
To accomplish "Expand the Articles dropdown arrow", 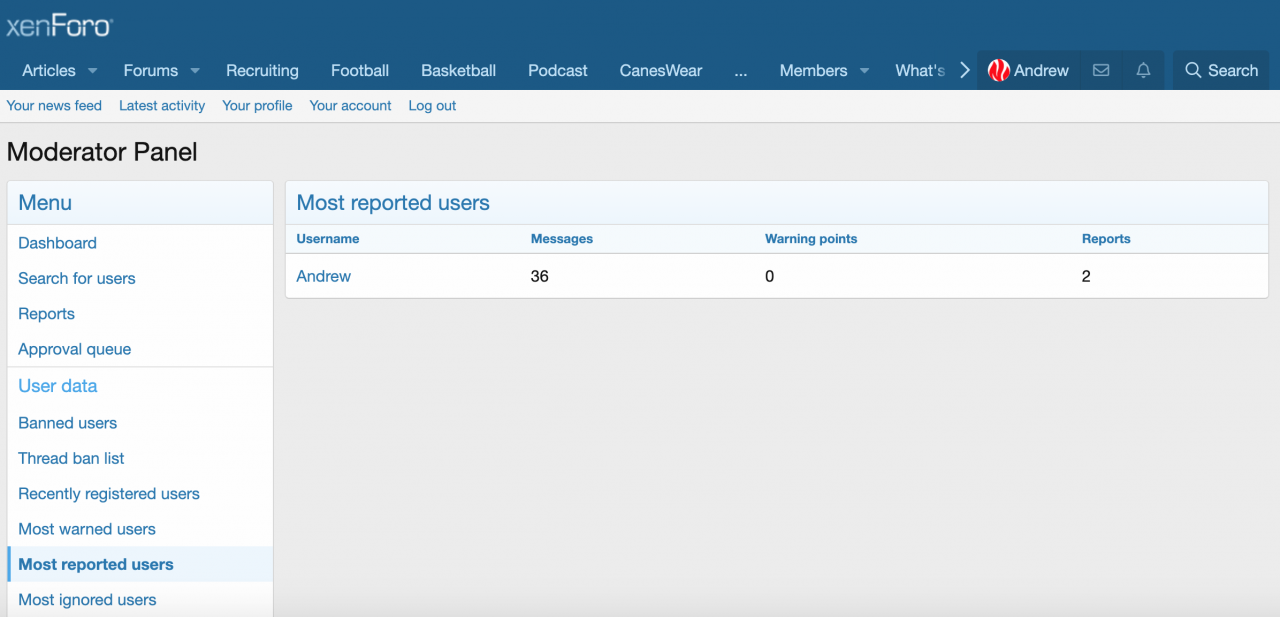I will 93,71.
